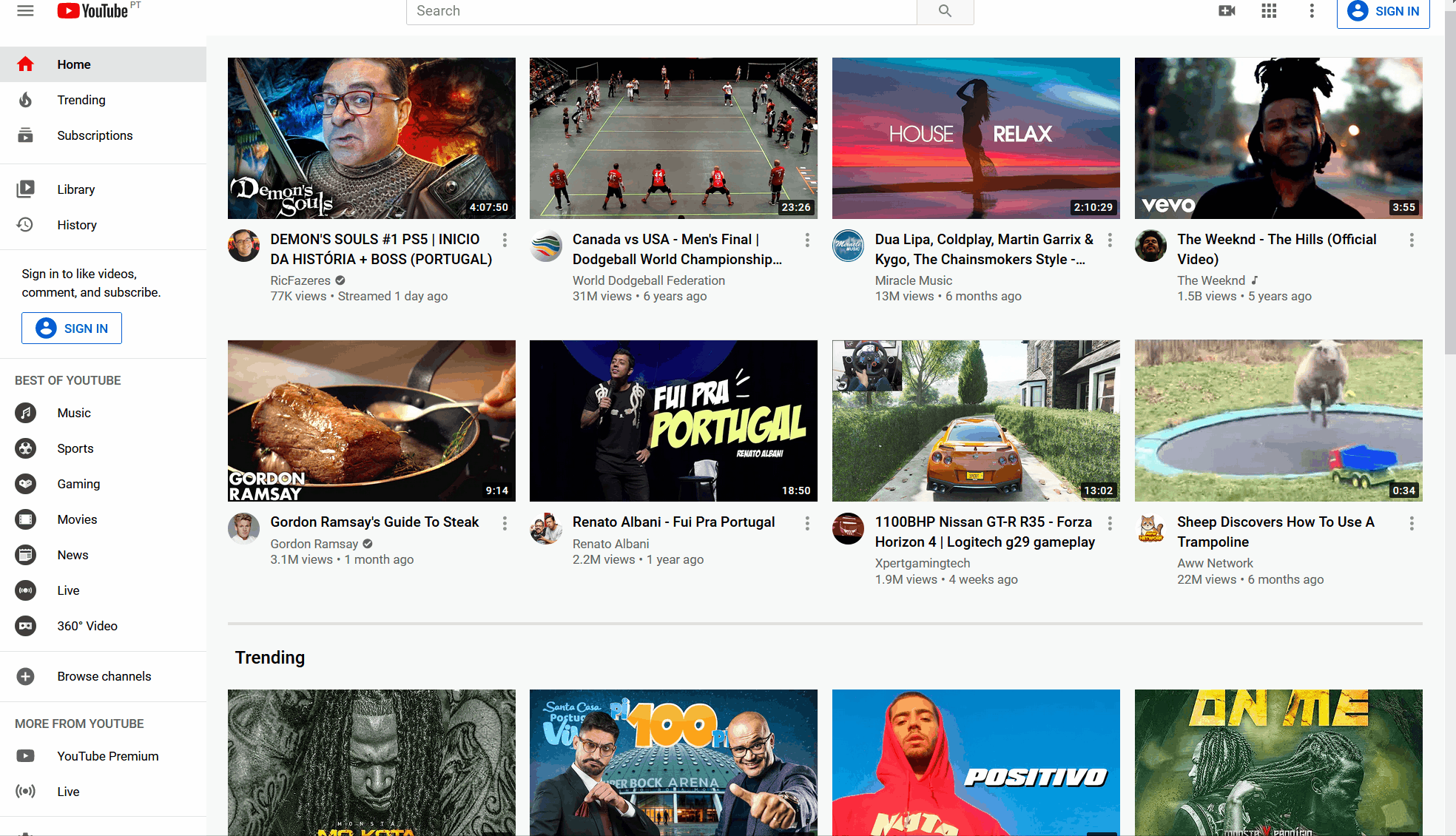This screenshot has width=1456, height=836.
Task: Select the Music category icon
Action: 25,413
